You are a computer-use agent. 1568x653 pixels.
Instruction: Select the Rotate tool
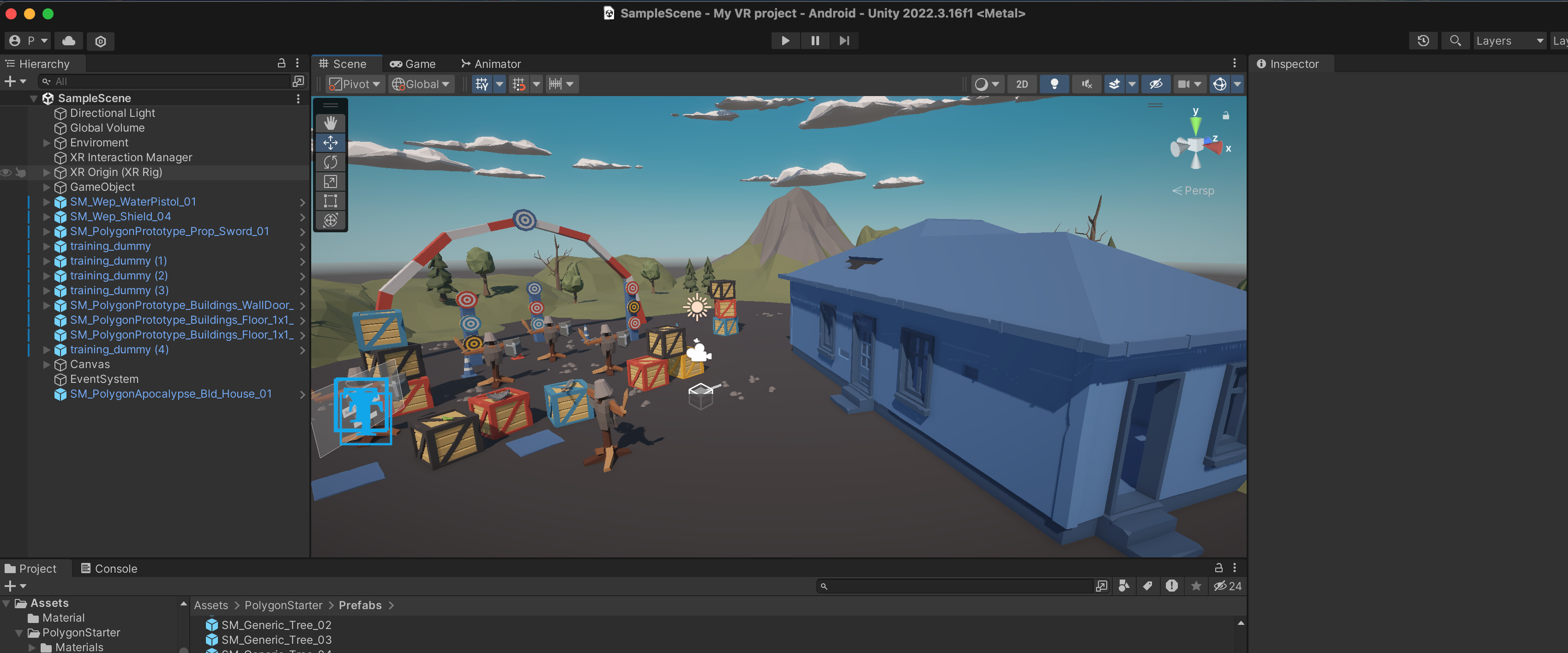[x=331, y=162]
